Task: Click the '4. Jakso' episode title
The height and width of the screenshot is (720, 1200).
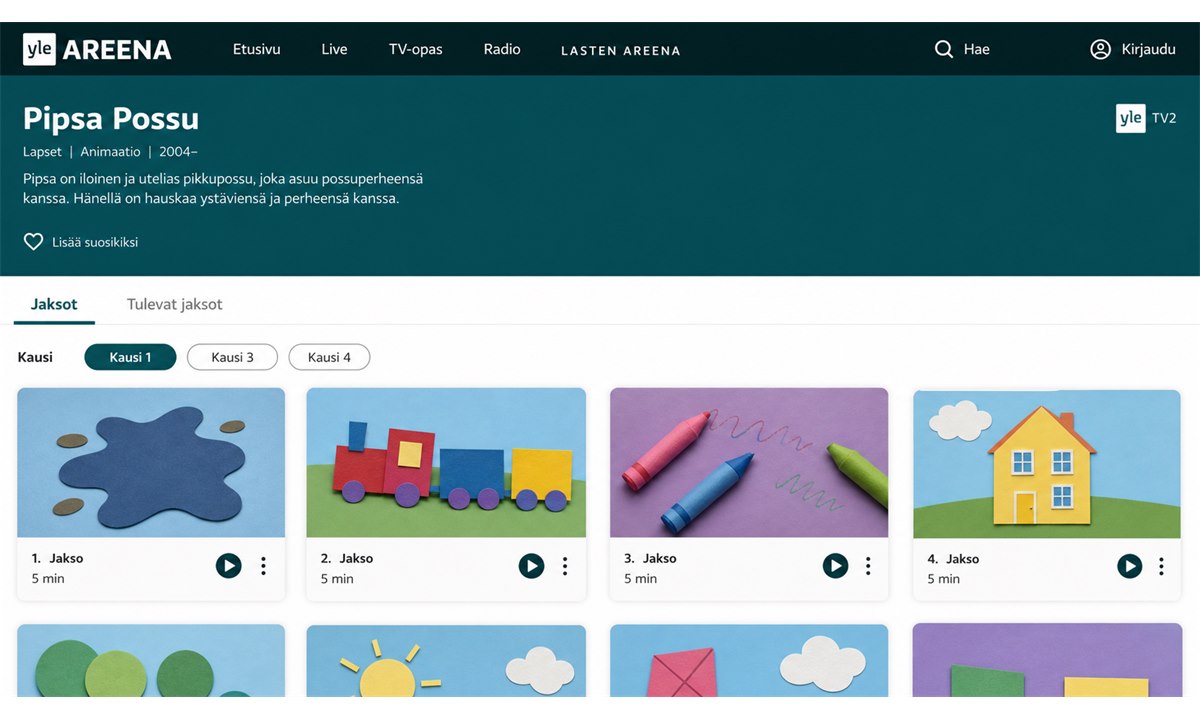Action: point(953,559)
